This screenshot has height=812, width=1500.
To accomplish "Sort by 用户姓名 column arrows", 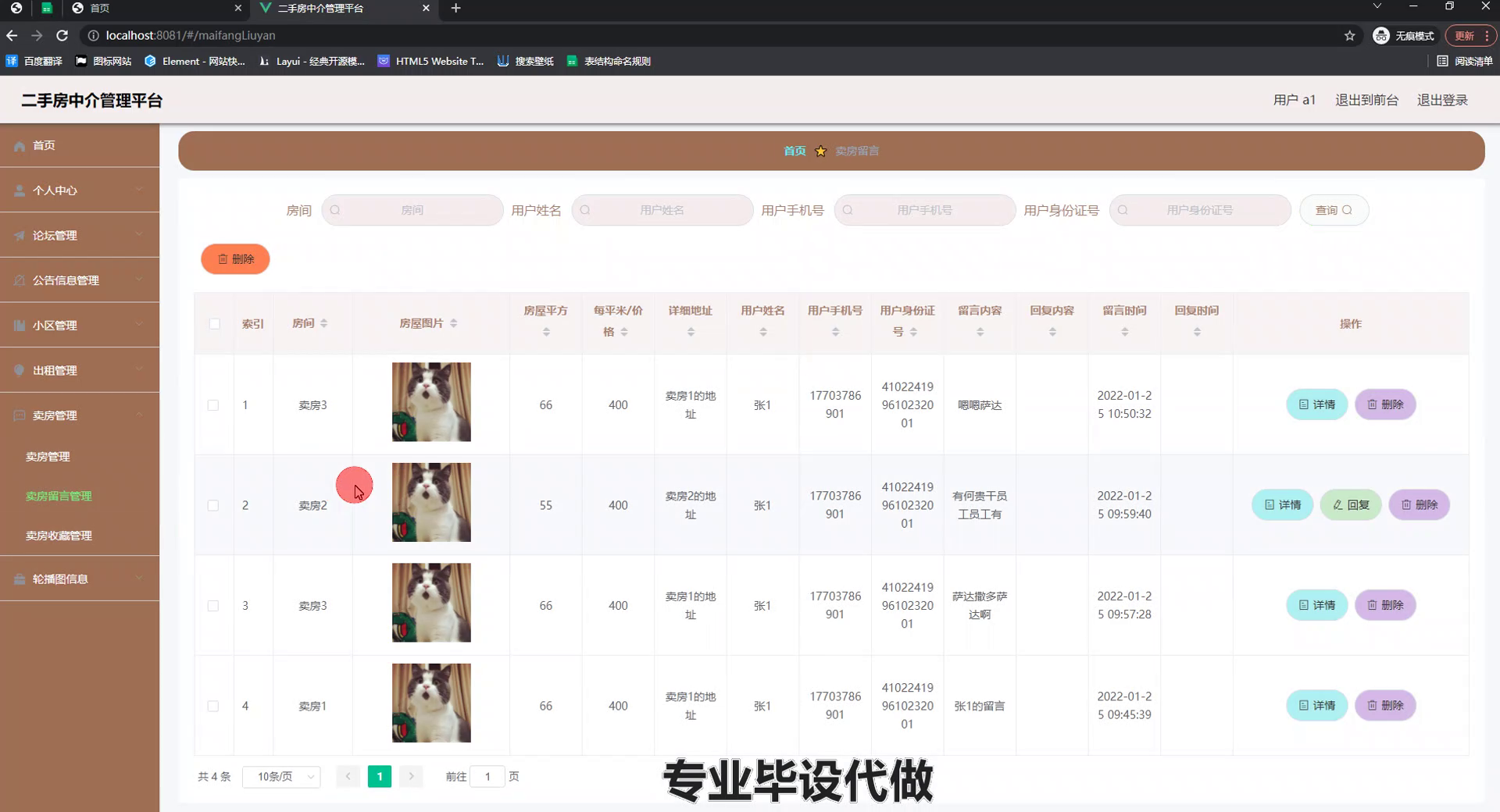I will [763, 332].
